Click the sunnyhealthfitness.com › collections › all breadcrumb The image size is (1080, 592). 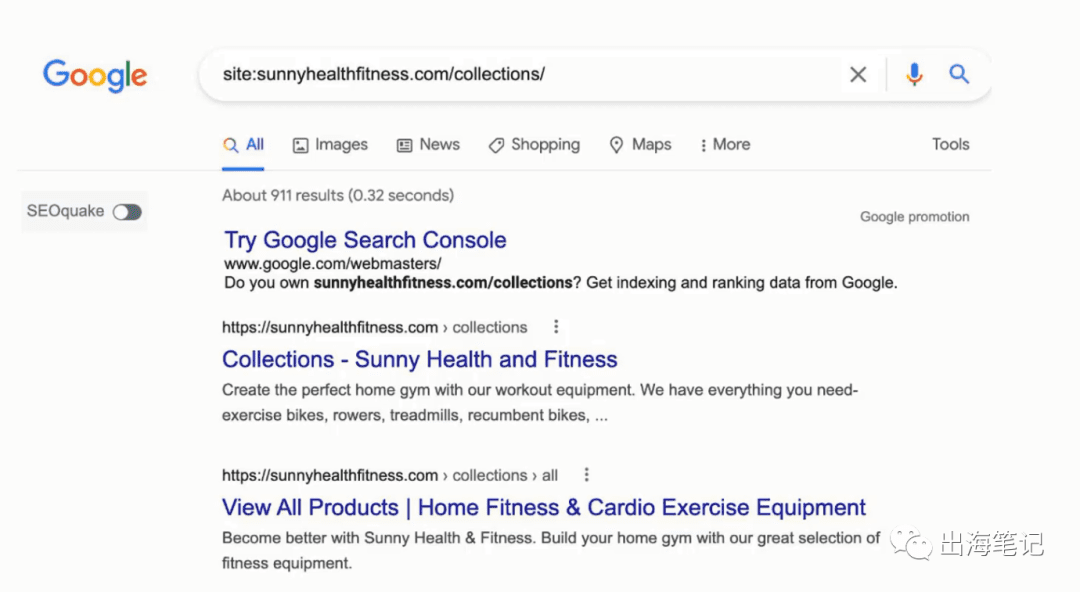click(x=389, y=476)
